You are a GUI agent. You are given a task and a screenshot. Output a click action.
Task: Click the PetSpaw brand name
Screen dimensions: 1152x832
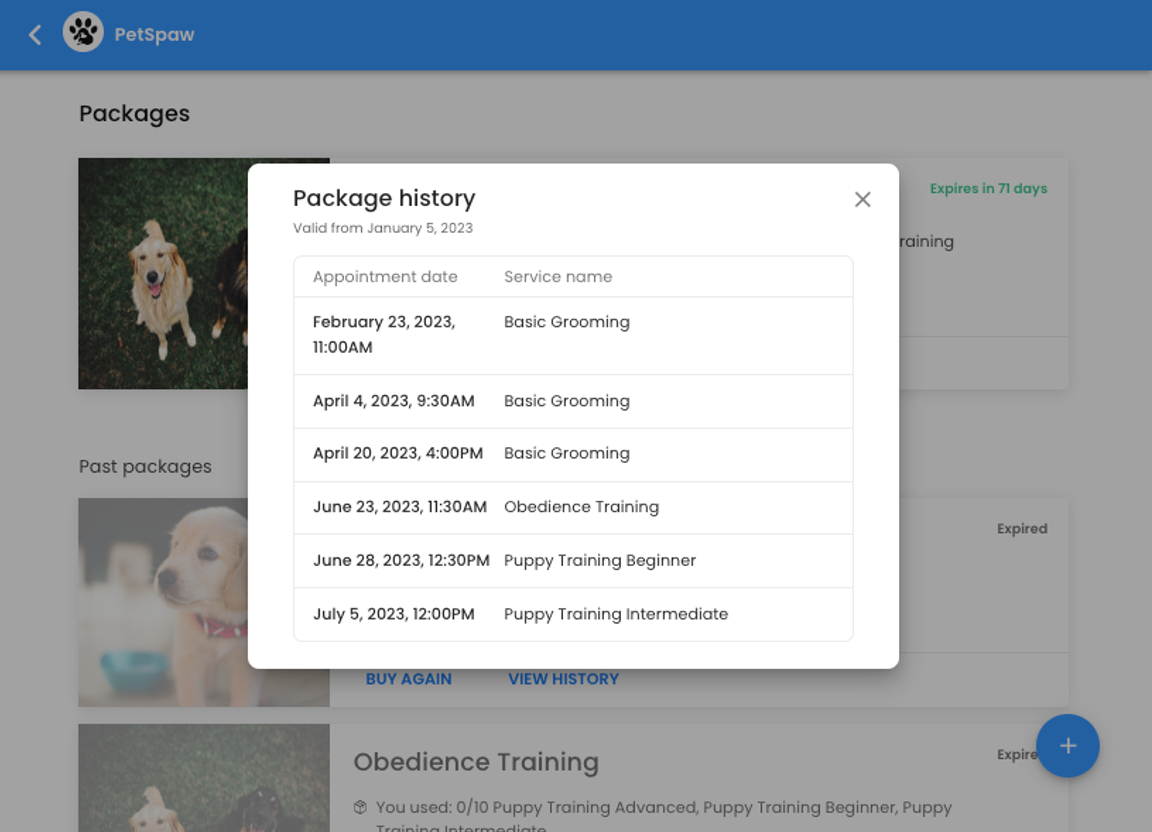(154, 35)
